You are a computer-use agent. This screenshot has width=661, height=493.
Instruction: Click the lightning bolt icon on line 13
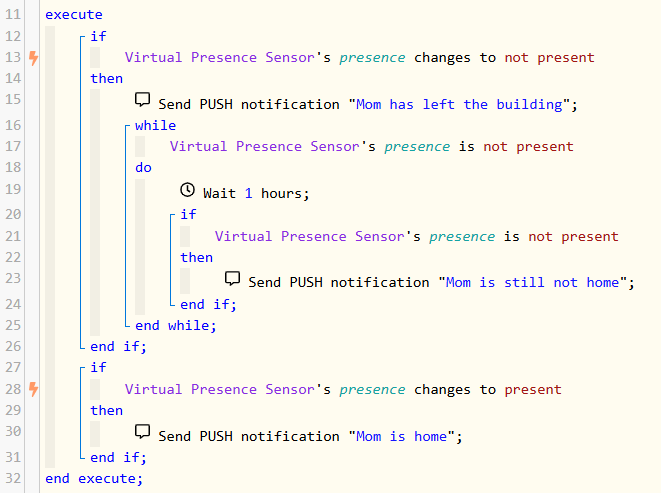[34, 58]
